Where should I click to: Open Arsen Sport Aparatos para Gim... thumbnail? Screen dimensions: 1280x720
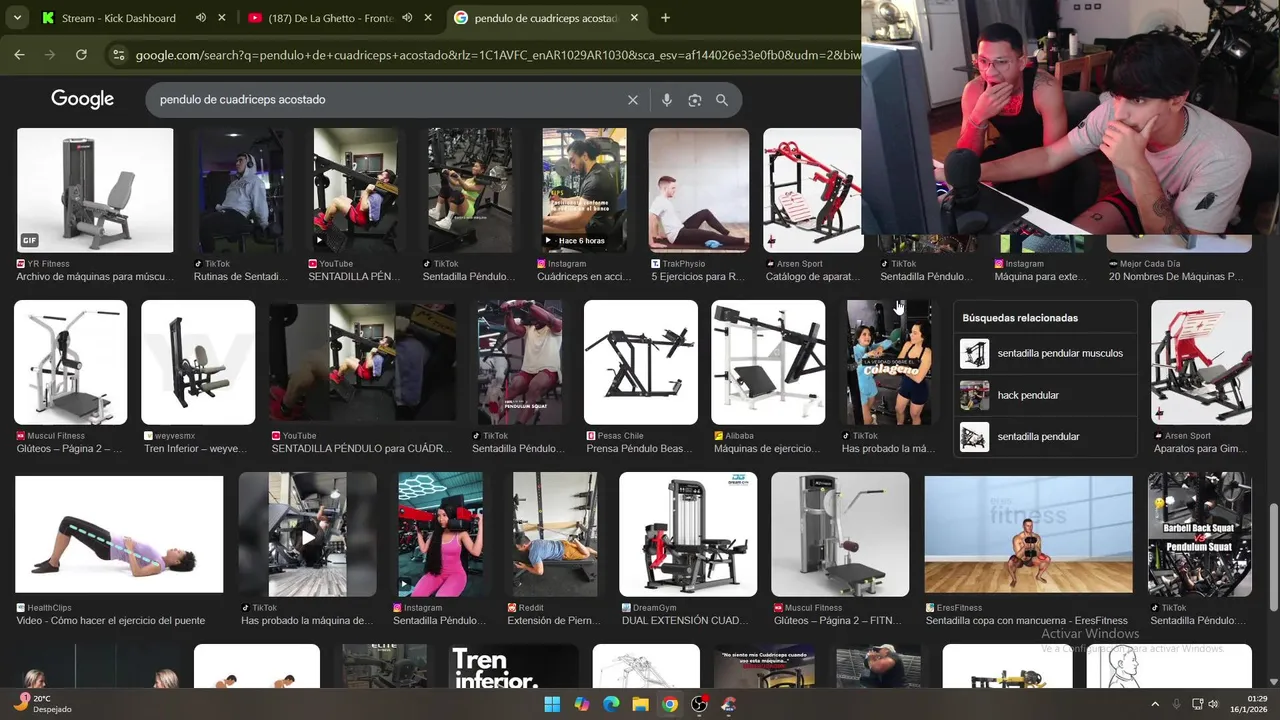click(1201, 362)
